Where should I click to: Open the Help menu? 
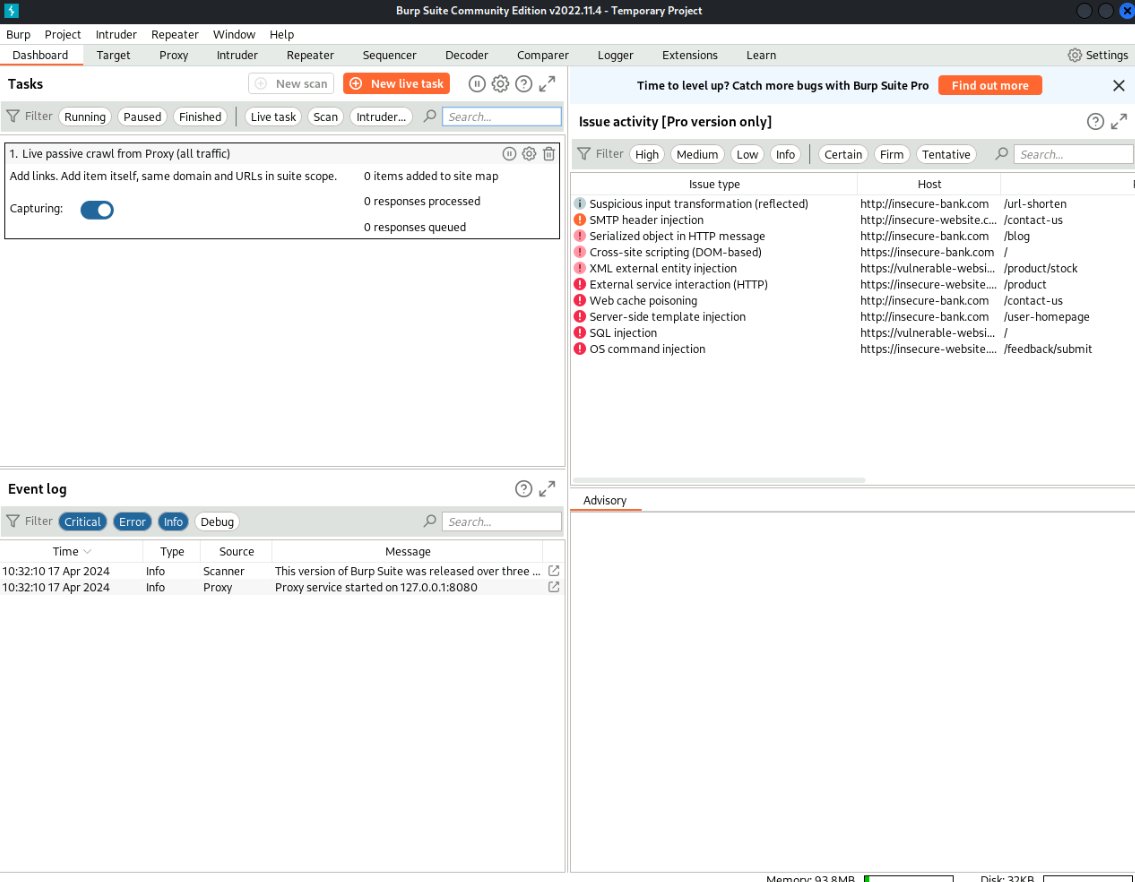[x=282, y=34]
